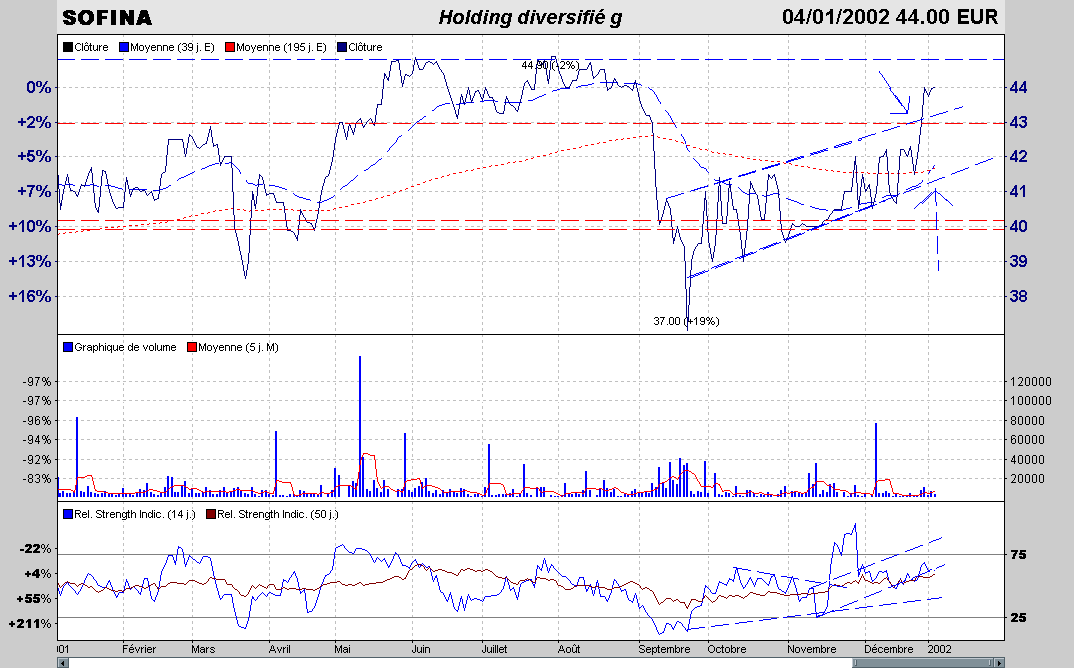
Task: Select the 'Rel. Strength Indic. (50 j.)' label
Action: pos(277,515)
